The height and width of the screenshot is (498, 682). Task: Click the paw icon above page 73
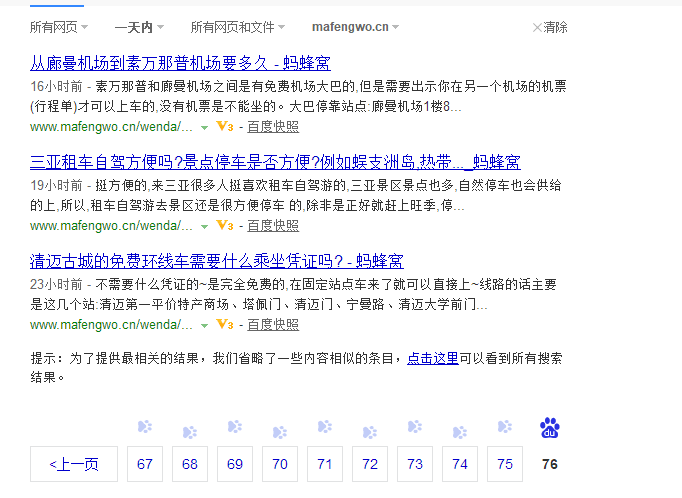click(x=415, y=427)
